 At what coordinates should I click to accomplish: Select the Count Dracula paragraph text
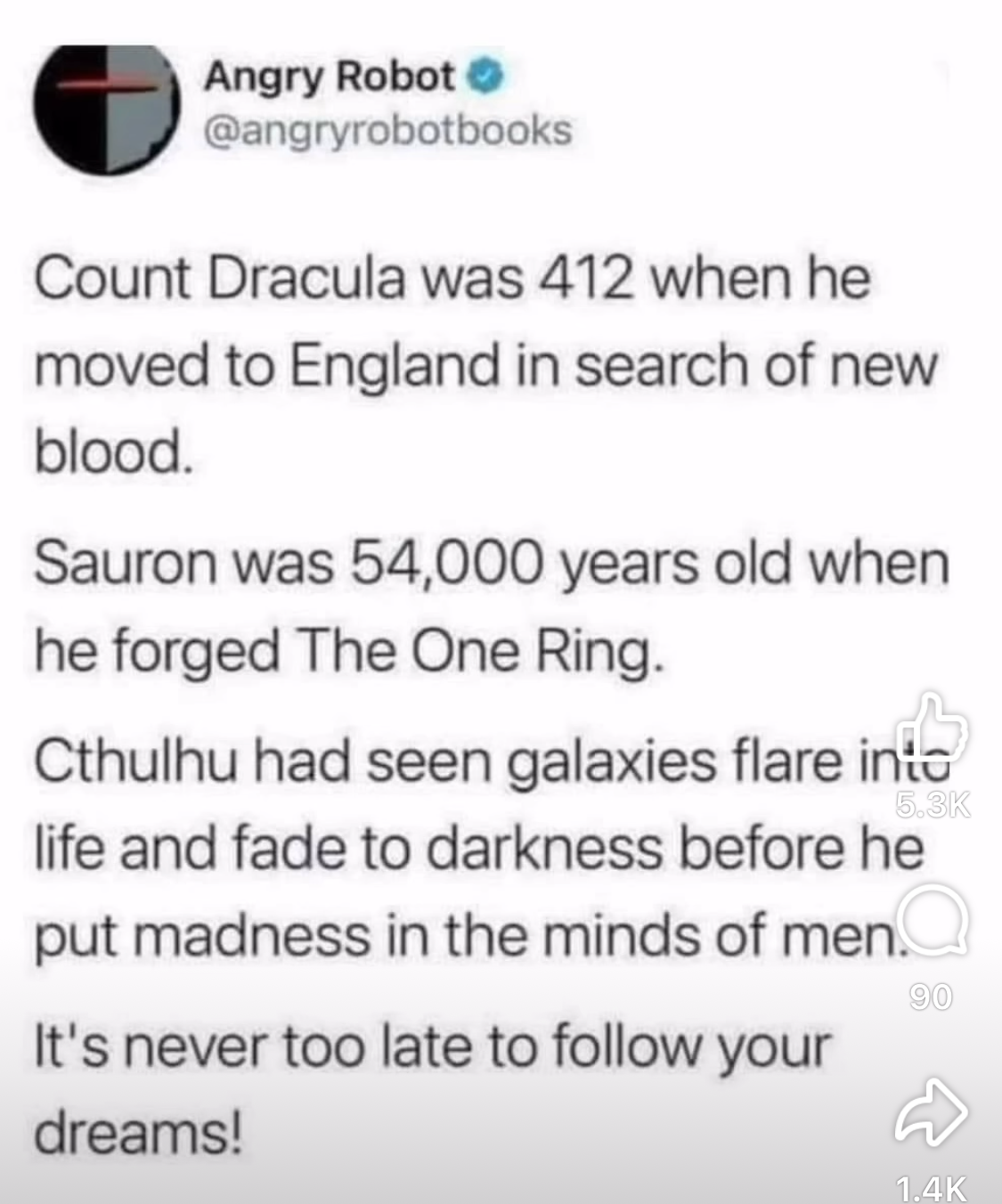[486, 366]
